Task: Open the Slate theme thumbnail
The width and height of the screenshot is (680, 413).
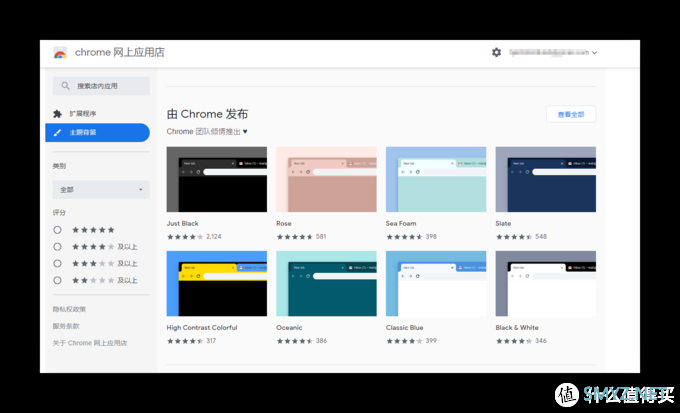Action: (546, 179)
